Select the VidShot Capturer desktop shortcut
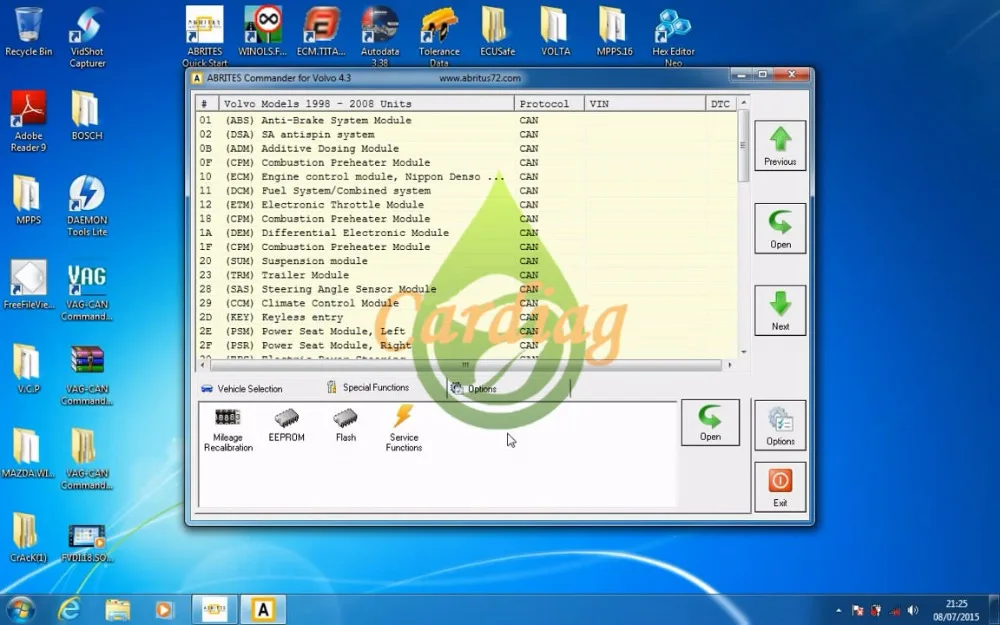Viewport: 1000px width, 625px height. [87, 37]
